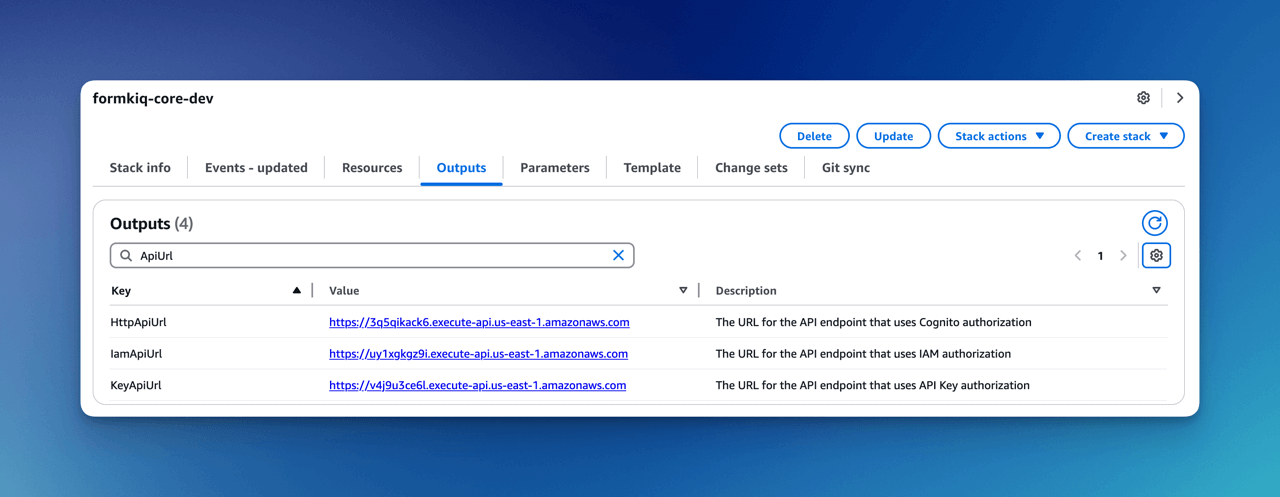Image resolution: width=1280 pixels, height=497 pixels.
Task: Select page number 1
Action: coord(1100,255)
